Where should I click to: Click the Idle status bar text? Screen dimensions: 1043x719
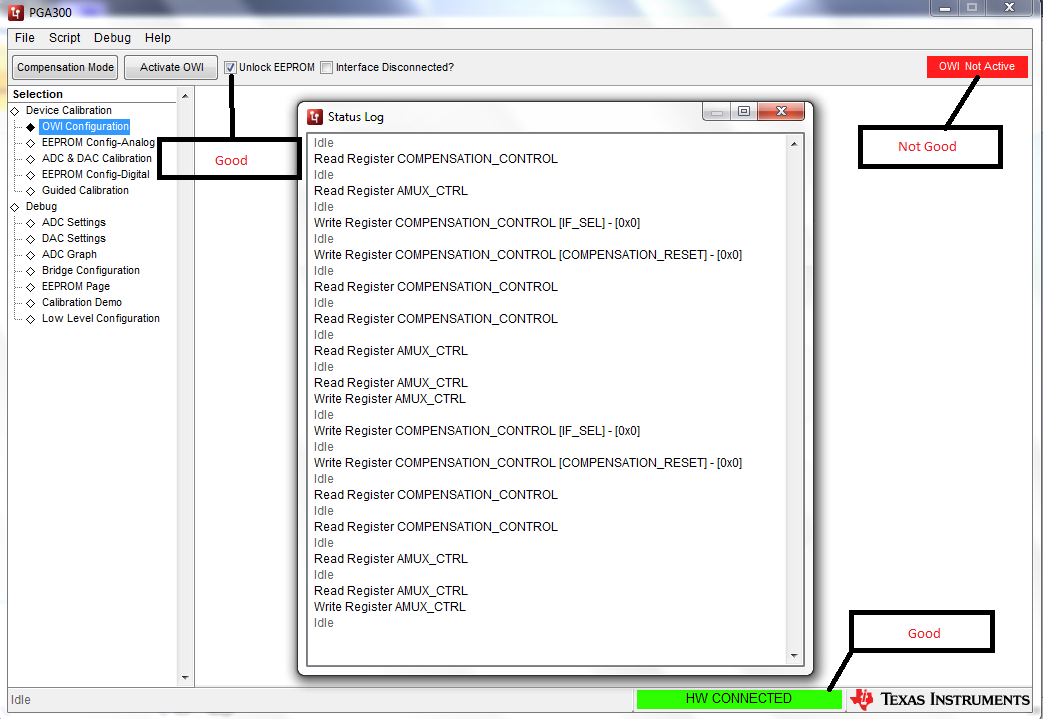[21, 700]
